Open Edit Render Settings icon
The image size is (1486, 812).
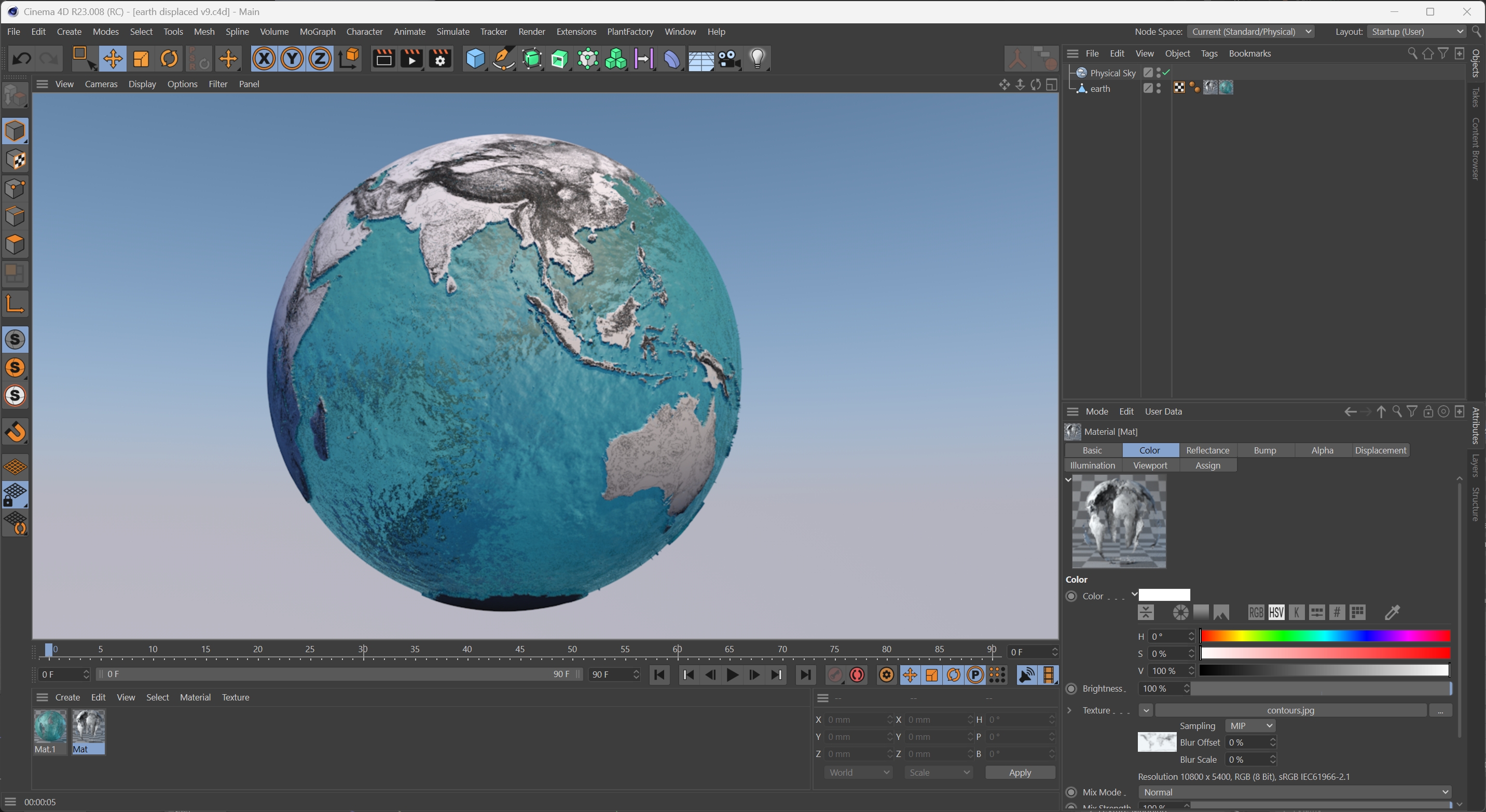coord(440,59)
